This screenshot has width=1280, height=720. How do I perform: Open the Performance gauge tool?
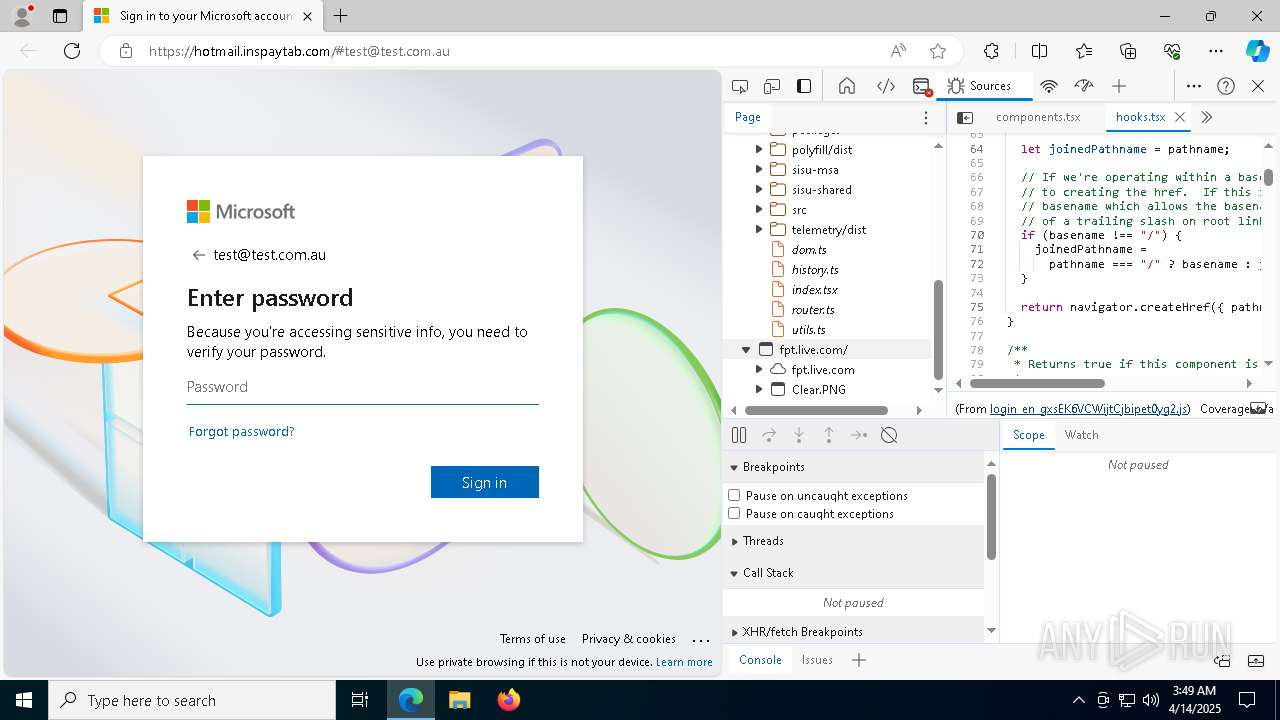click(1084, 86)
